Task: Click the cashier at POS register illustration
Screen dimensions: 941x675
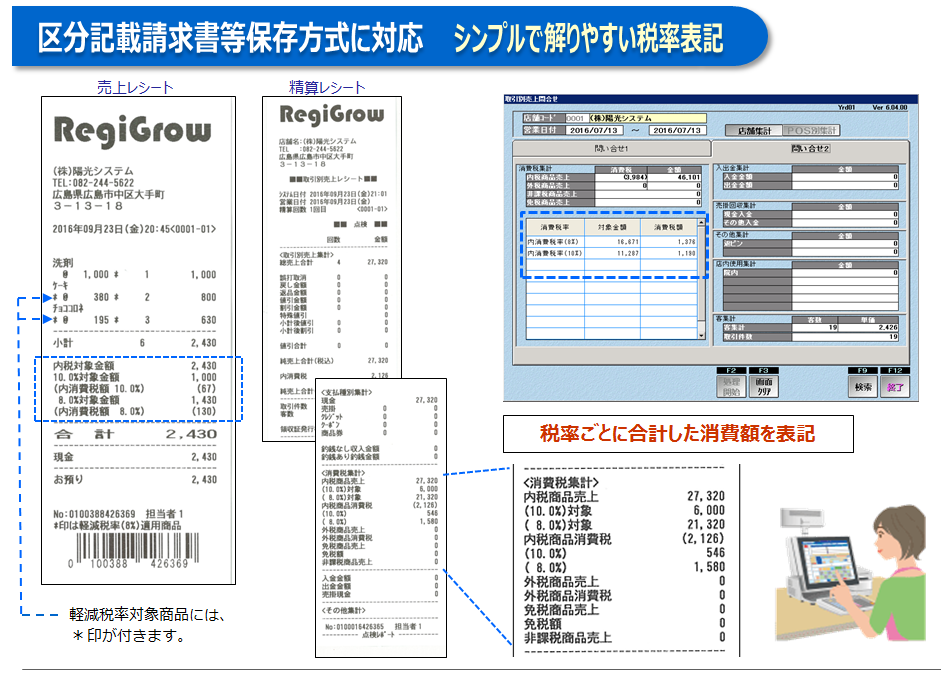Action: point(851,573)
